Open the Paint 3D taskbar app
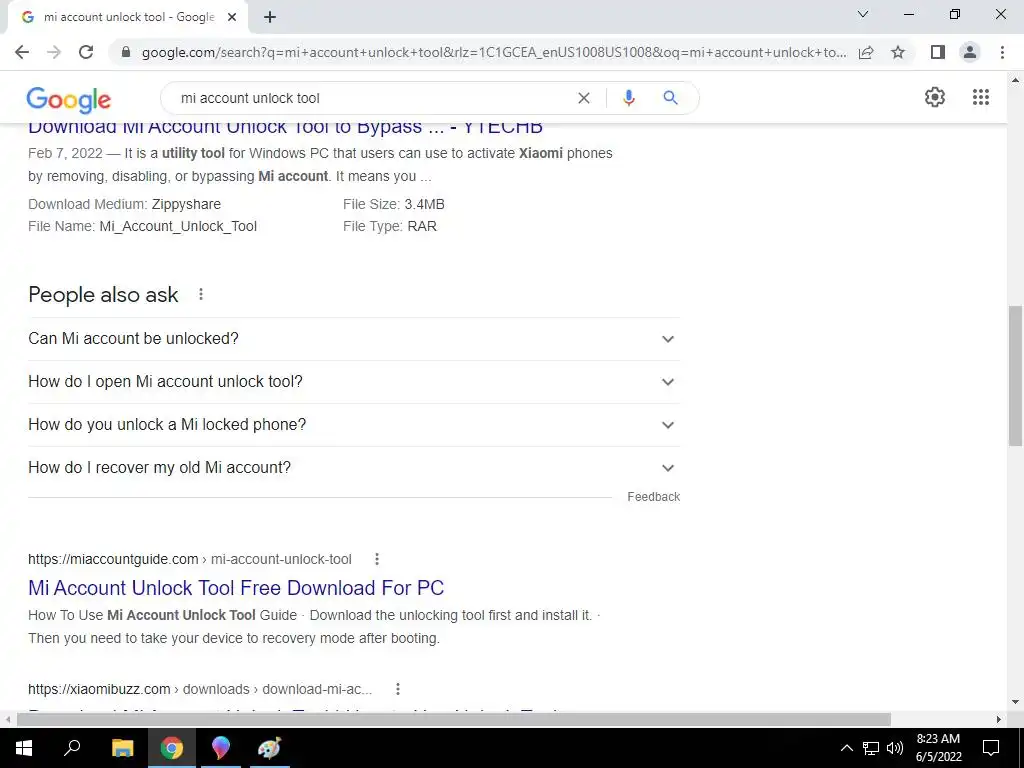The width and height of the screenshot is (1024, 768). coord(221,748)
